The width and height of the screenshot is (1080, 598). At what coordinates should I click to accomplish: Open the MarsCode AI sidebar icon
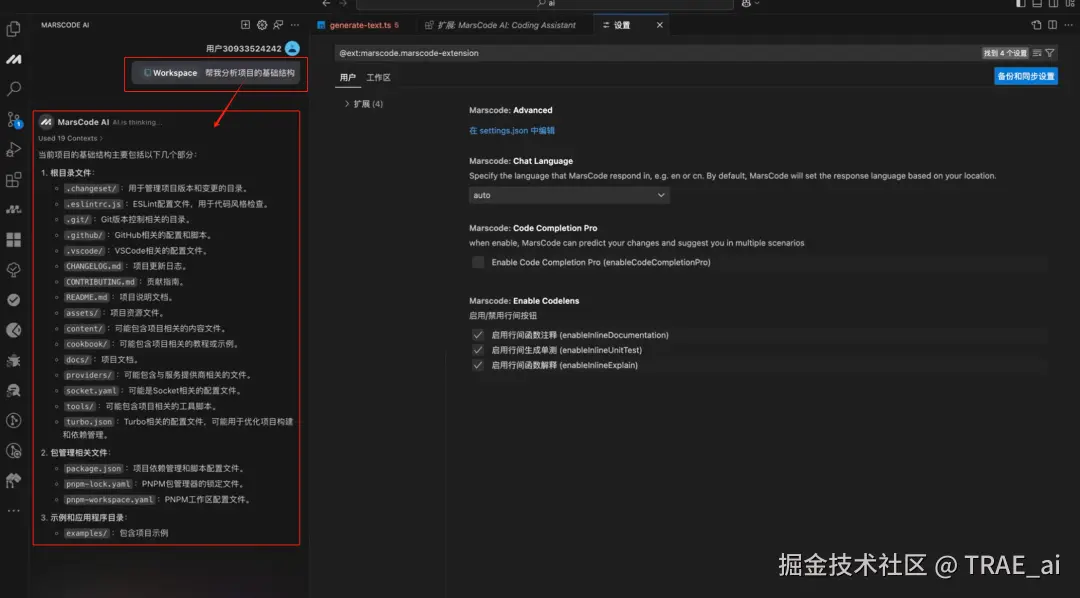[13, 59]
